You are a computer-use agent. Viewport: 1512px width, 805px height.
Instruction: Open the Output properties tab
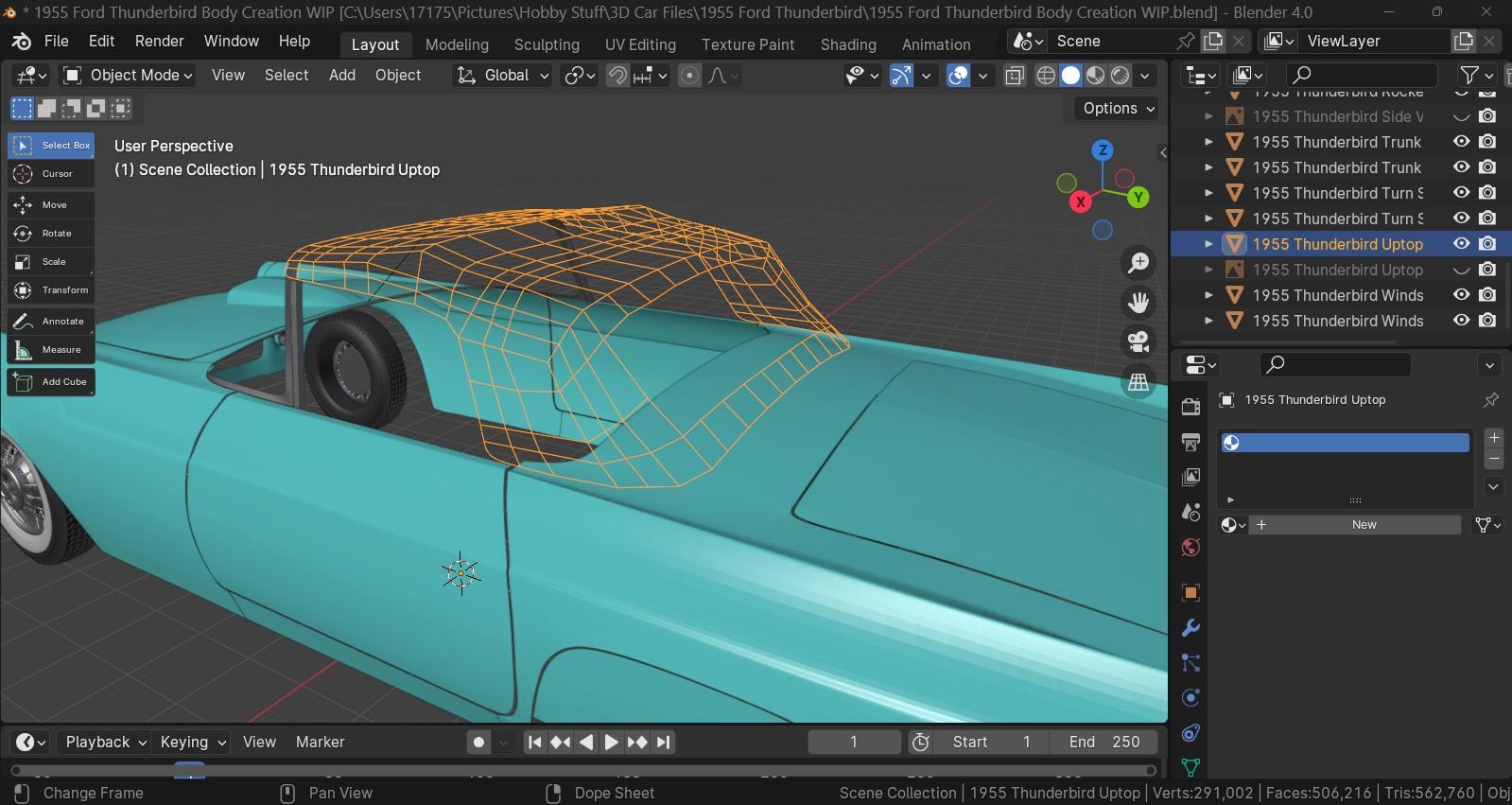tap(1190, 442)
